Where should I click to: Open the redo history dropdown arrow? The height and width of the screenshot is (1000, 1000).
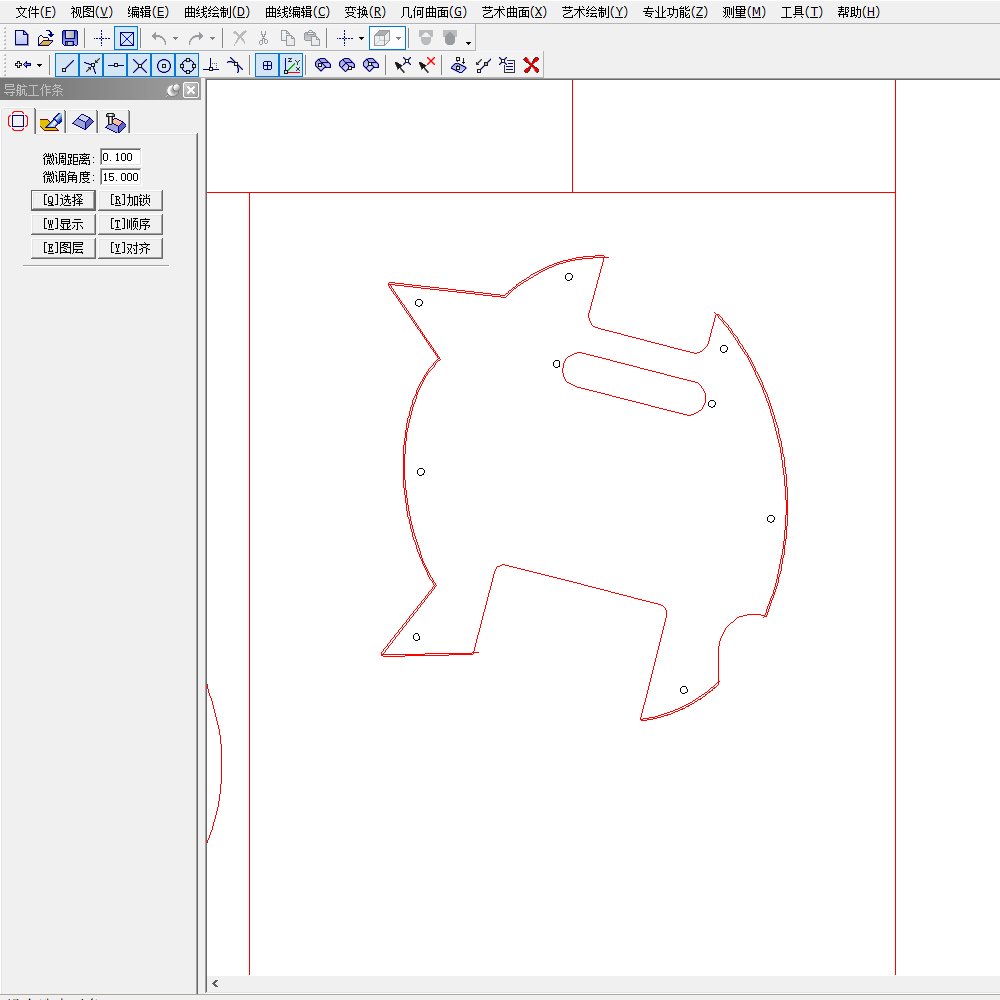point(212,38)
